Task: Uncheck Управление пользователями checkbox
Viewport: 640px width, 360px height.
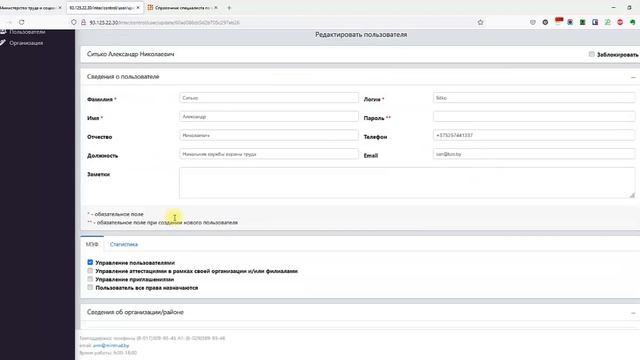Action: point(90,262)
